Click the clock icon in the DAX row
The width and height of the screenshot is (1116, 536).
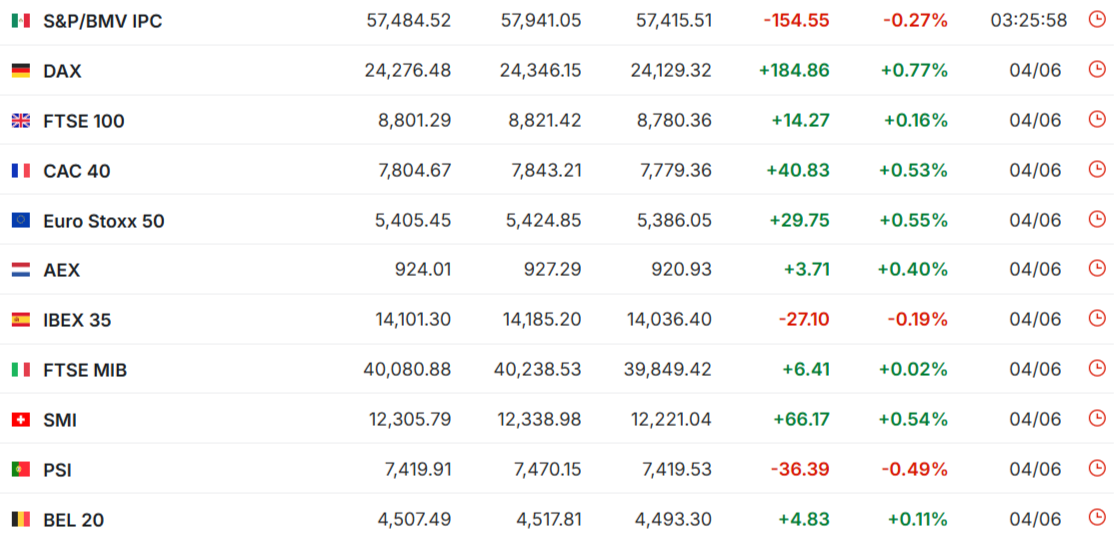click(x=1097, y=69)
